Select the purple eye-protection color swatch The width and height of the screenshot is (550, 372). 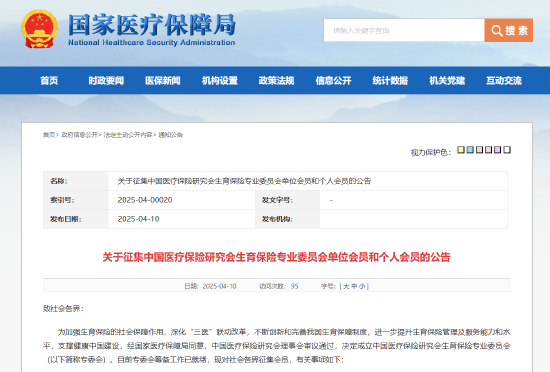tap(497, 150)
